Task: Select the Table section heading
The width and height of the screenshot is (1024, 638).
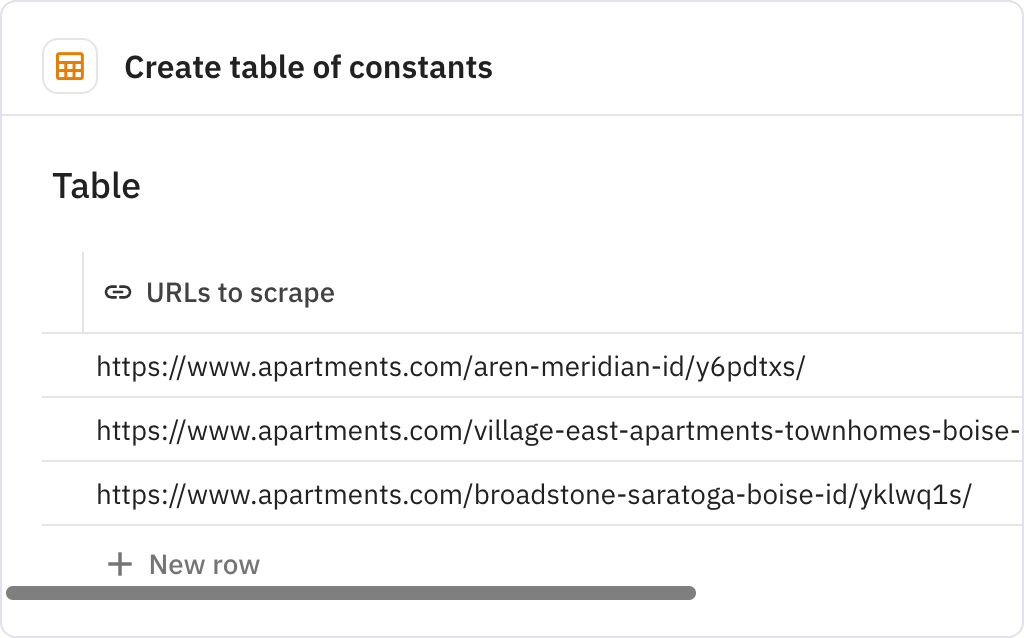Action: pos(95,185)
